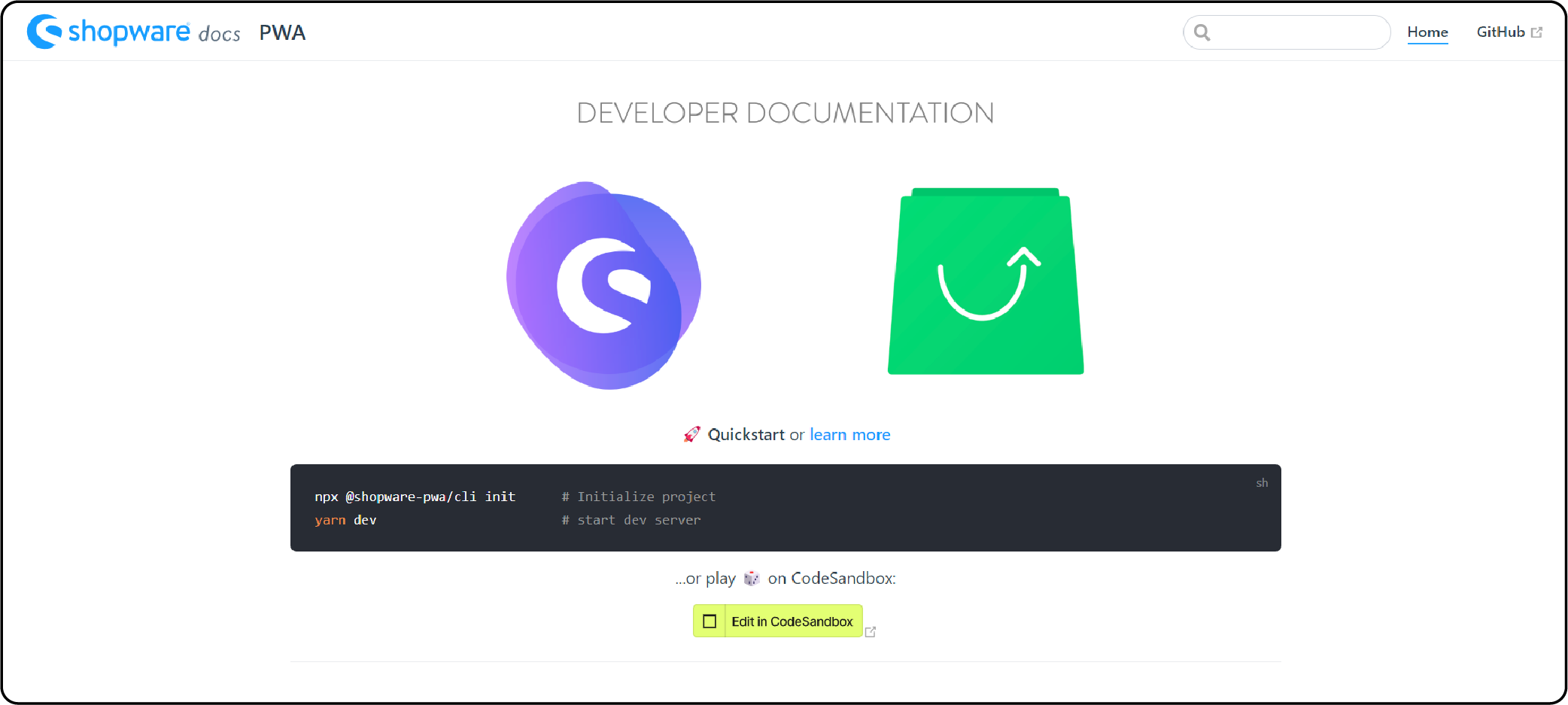Click the purple Shopware PWA logo

pos(603,285)
